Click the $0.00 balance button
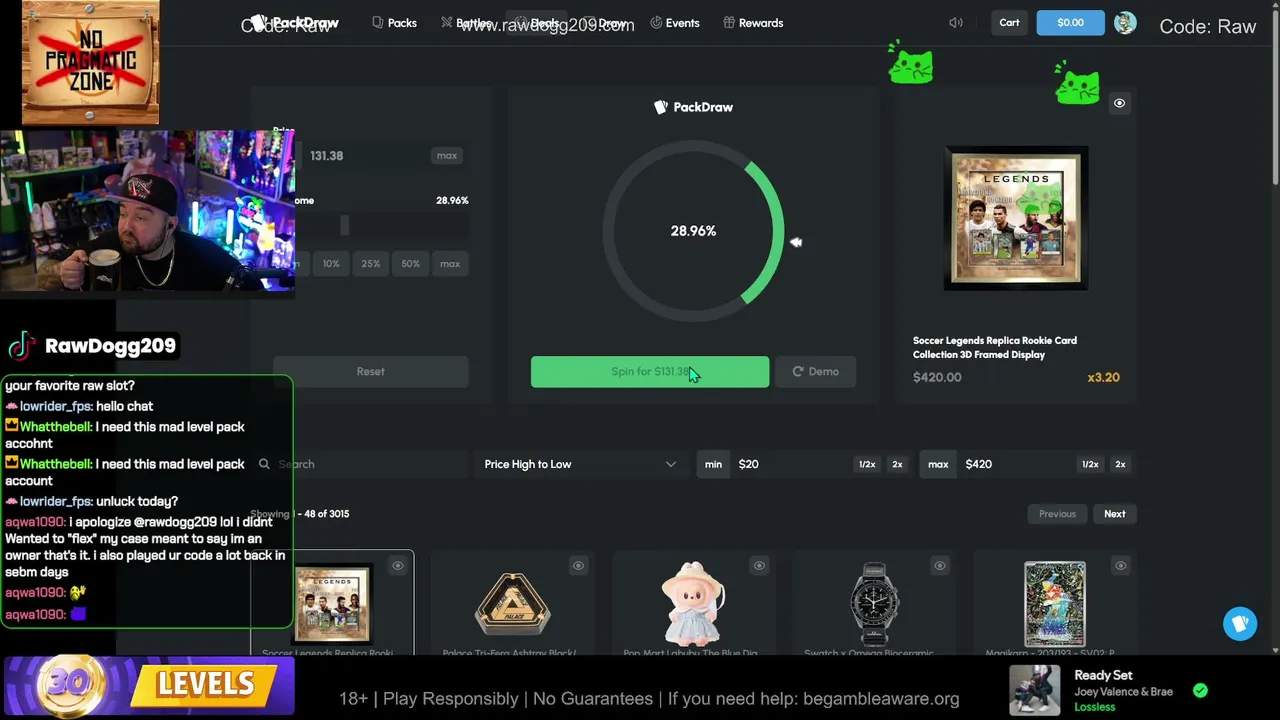Image resolution: width=1280 pixels, height=720 pixels. coord(1070,23)
